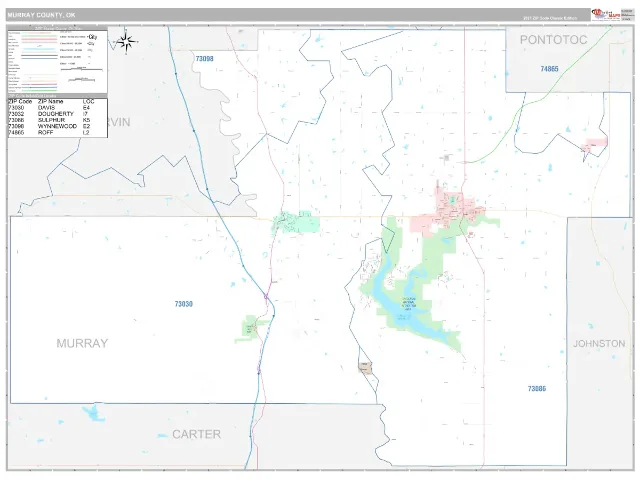Click the compass rose symbol
The height and width of the screenshot is (480, 640).
click(127, 42)
